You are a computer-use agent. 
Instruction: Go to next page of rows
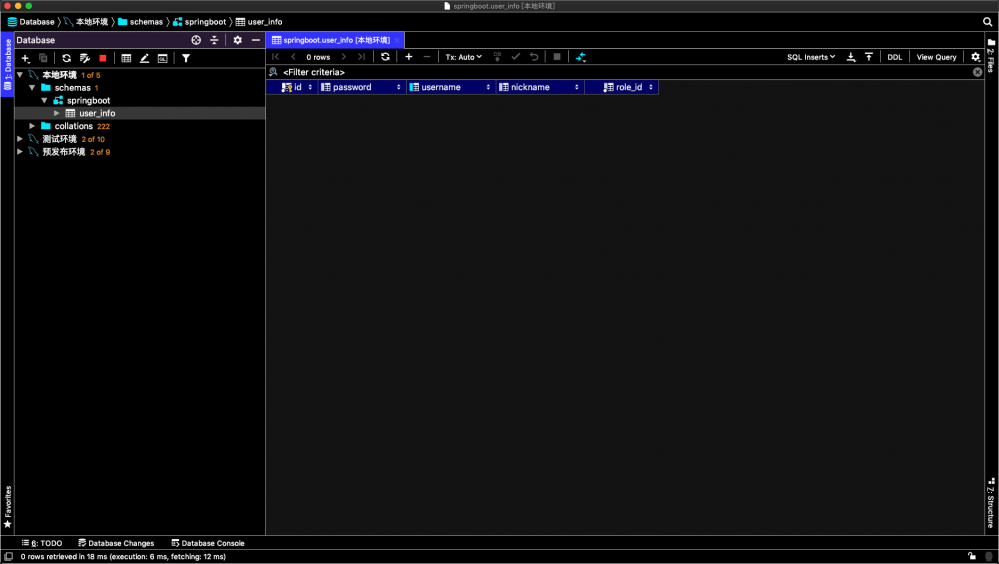(343, 57)
